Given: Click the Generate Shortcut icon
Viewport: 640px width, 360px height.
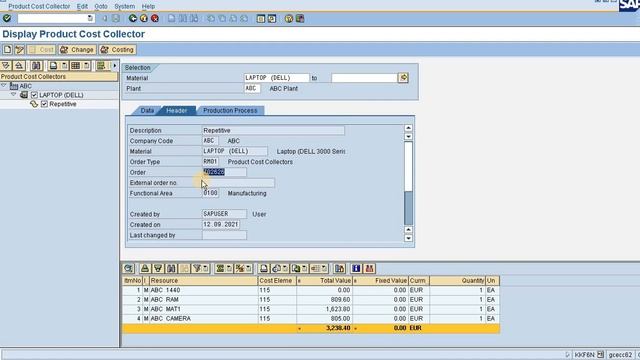Looking at the screenshot, I should click(271, 18).
